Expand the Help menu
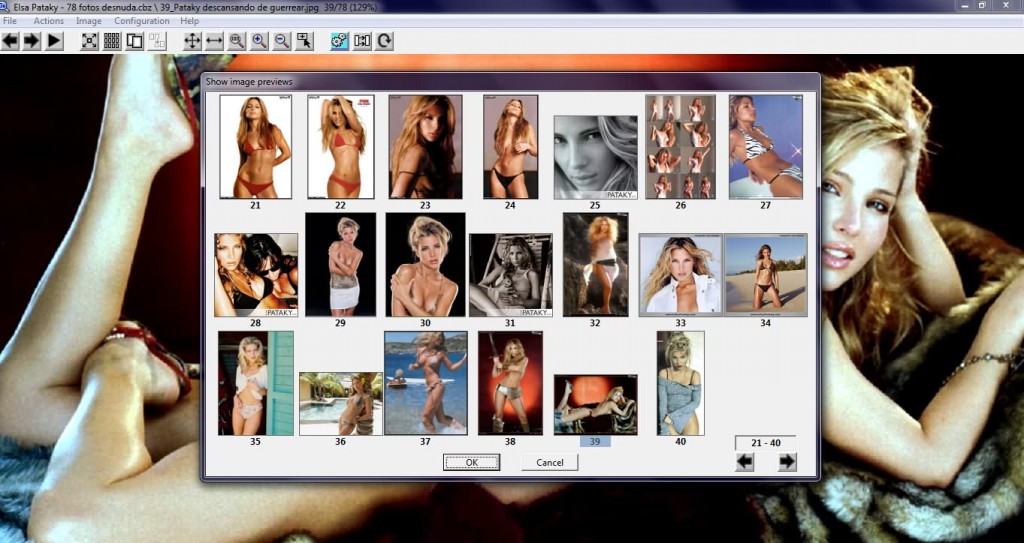The width and height of the screenshot is (1024, 543). coord(189,21)
